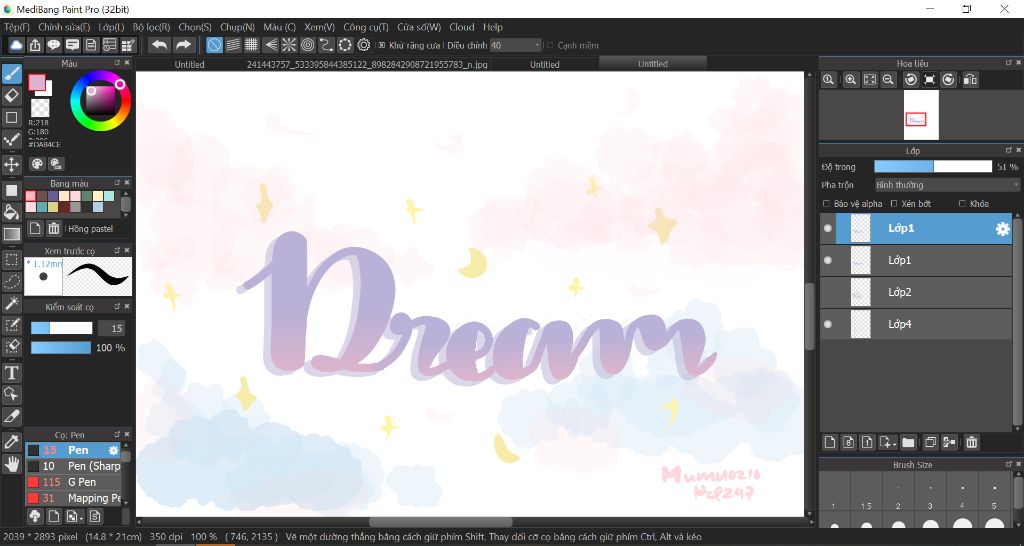Click the canvas vertical scrollbar
Image resolution: width=1024 pixels, height=546 pixels.
tap(810, 317)
